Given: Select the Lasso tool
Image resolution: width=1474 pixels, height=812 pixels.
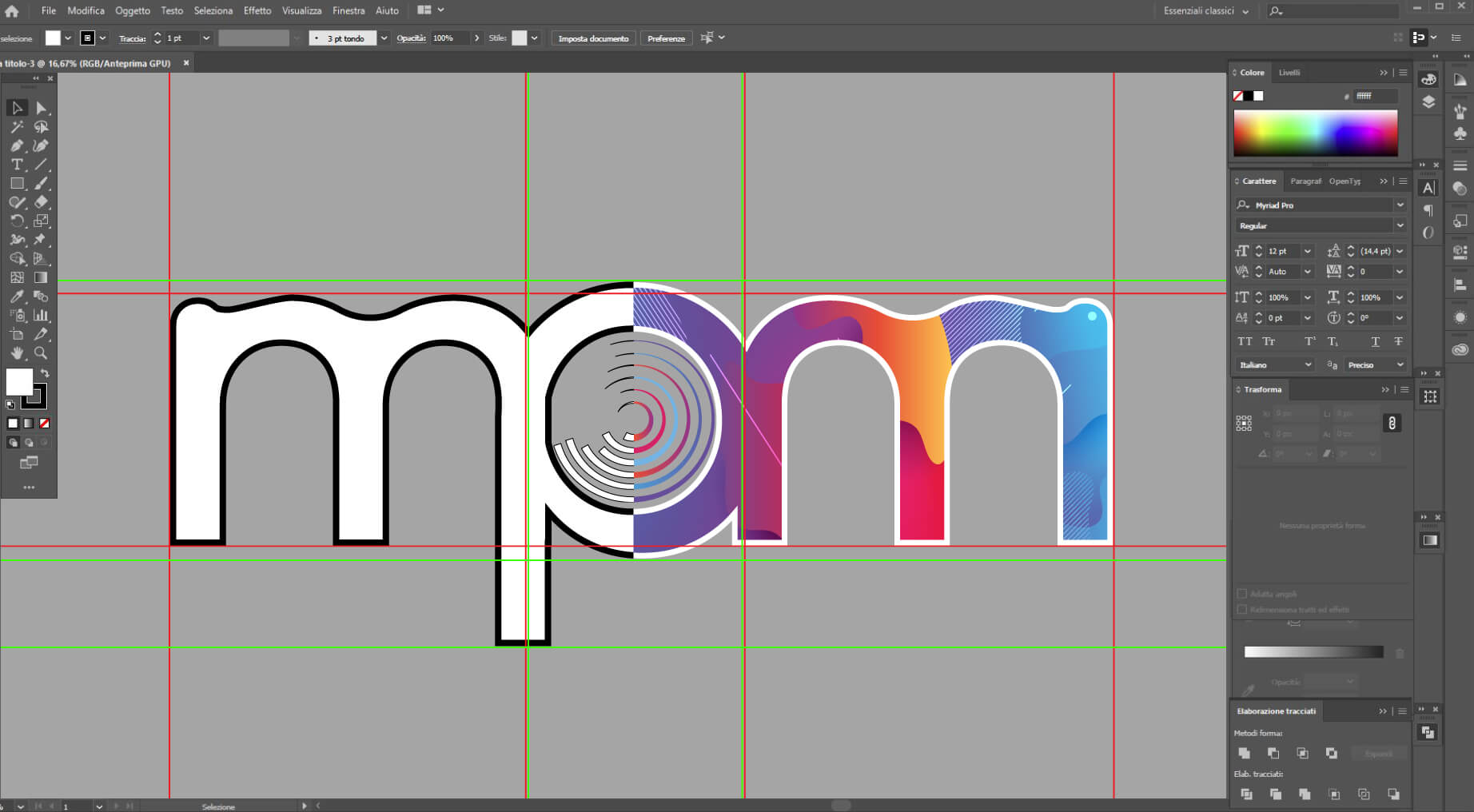Looking at the screenshot, I should click(41, 127).
